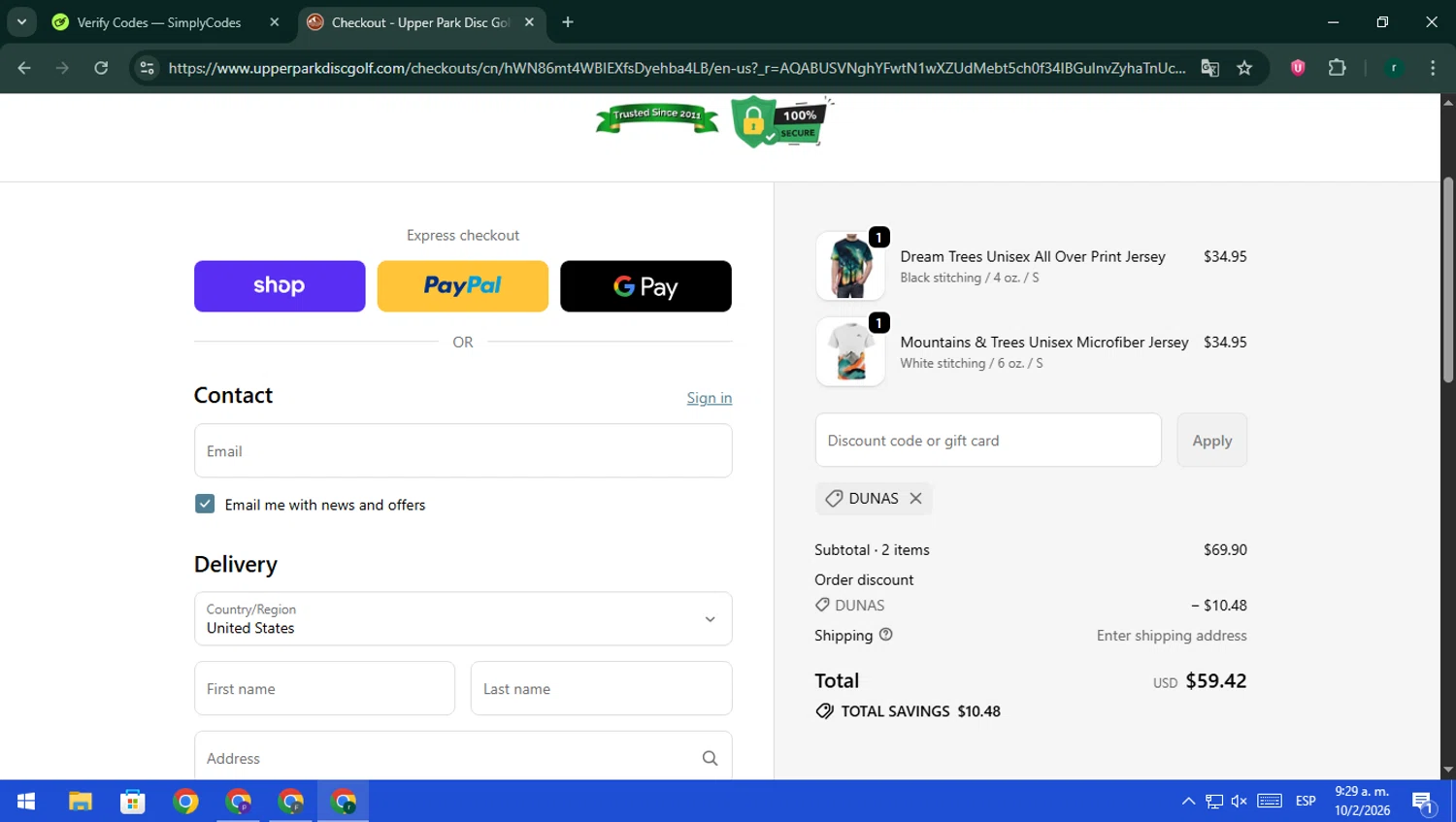Screen dimensions: 1456x822
Task: Switch to Verify Codes — SimplyCodes tab
Action: pos(158,22)
